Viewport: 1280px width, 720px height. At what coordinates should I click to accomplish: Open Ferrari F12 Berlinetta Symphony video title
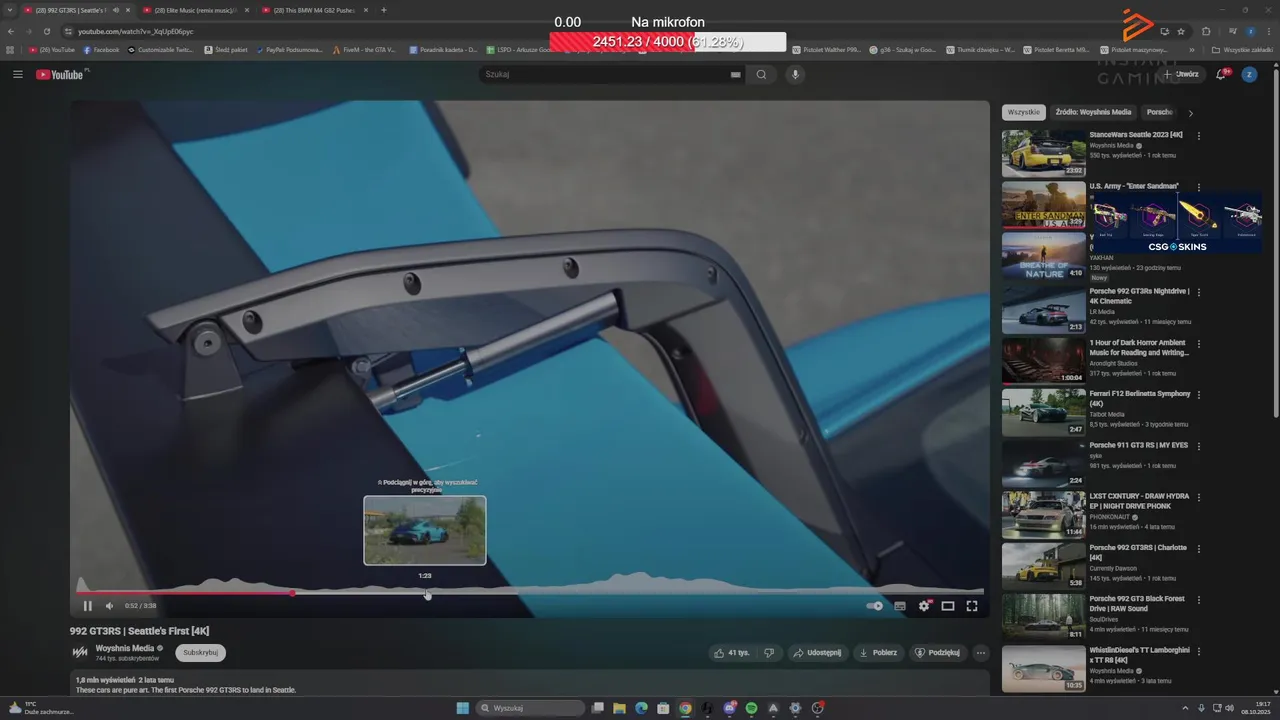coord(1140,398)
